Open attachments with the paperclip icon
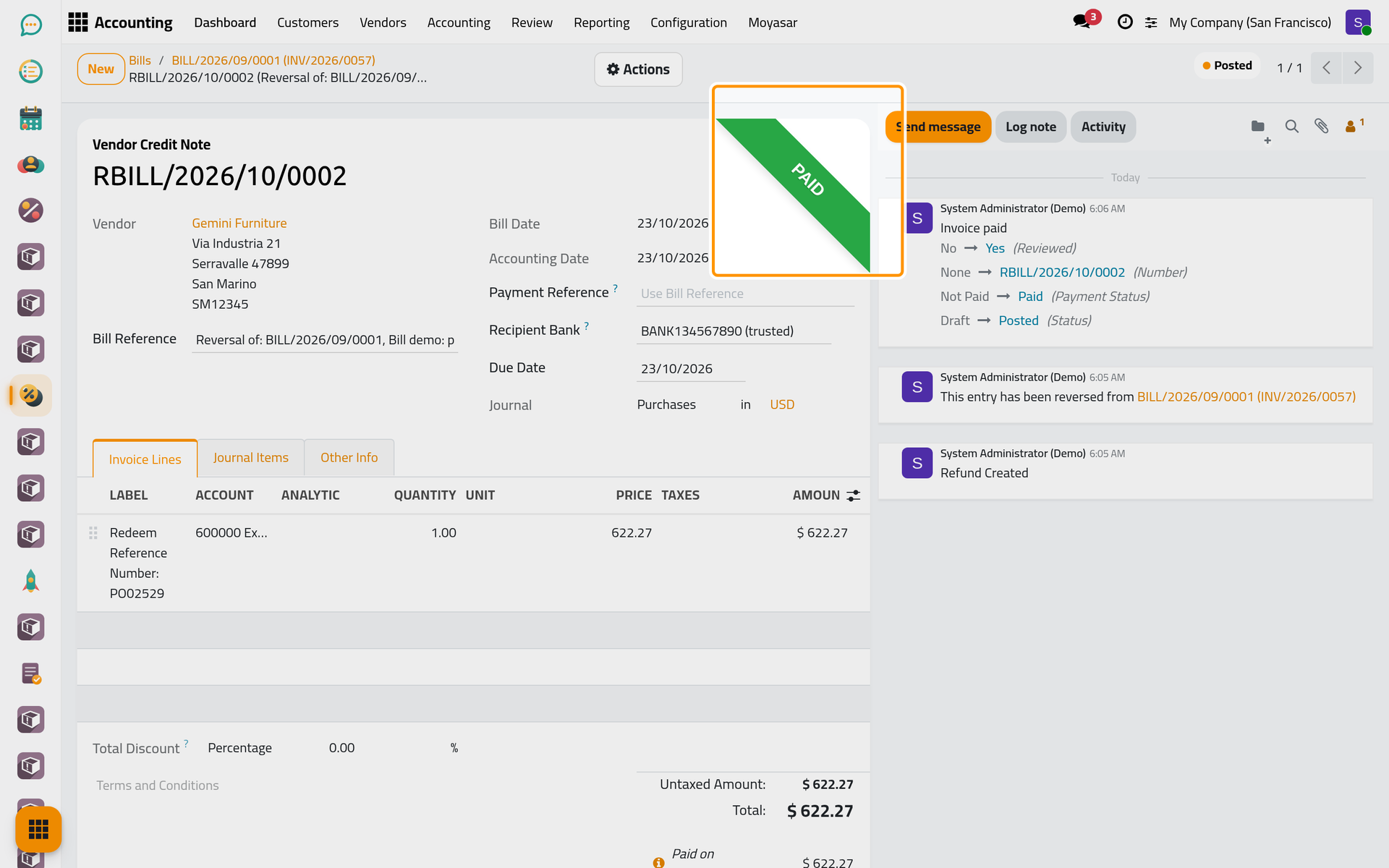 pos(1322,127)
